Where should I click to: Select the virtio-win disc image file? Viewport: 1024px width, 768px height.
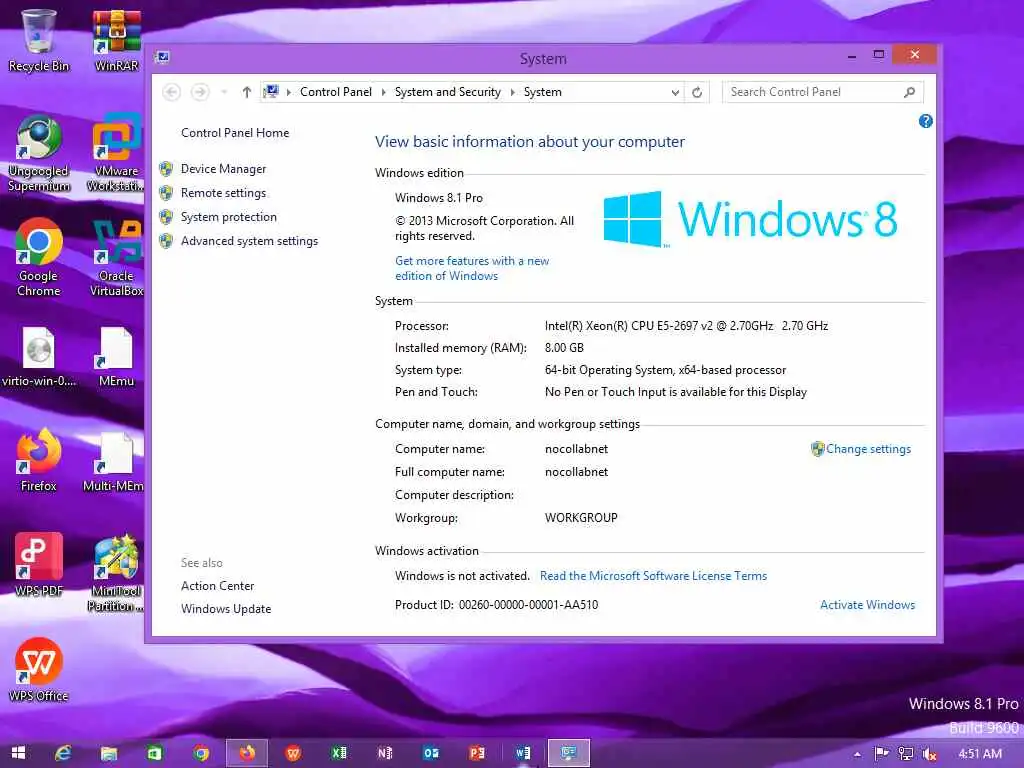pyautogui.click(x=39, y=357)
